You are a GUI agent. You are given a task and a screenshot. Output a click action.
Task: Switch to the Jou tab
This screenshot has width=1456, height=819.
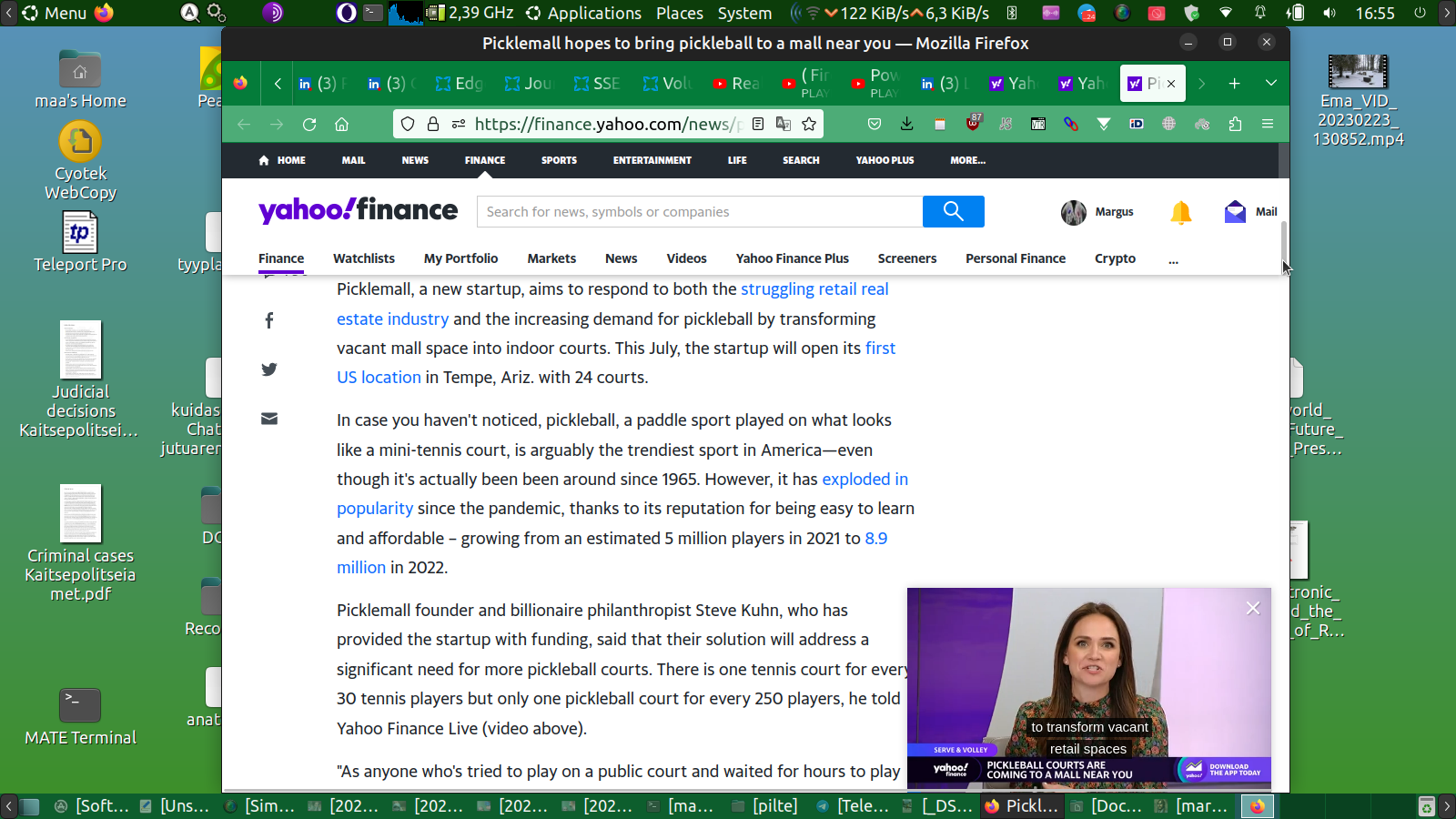tap(529, 84)
